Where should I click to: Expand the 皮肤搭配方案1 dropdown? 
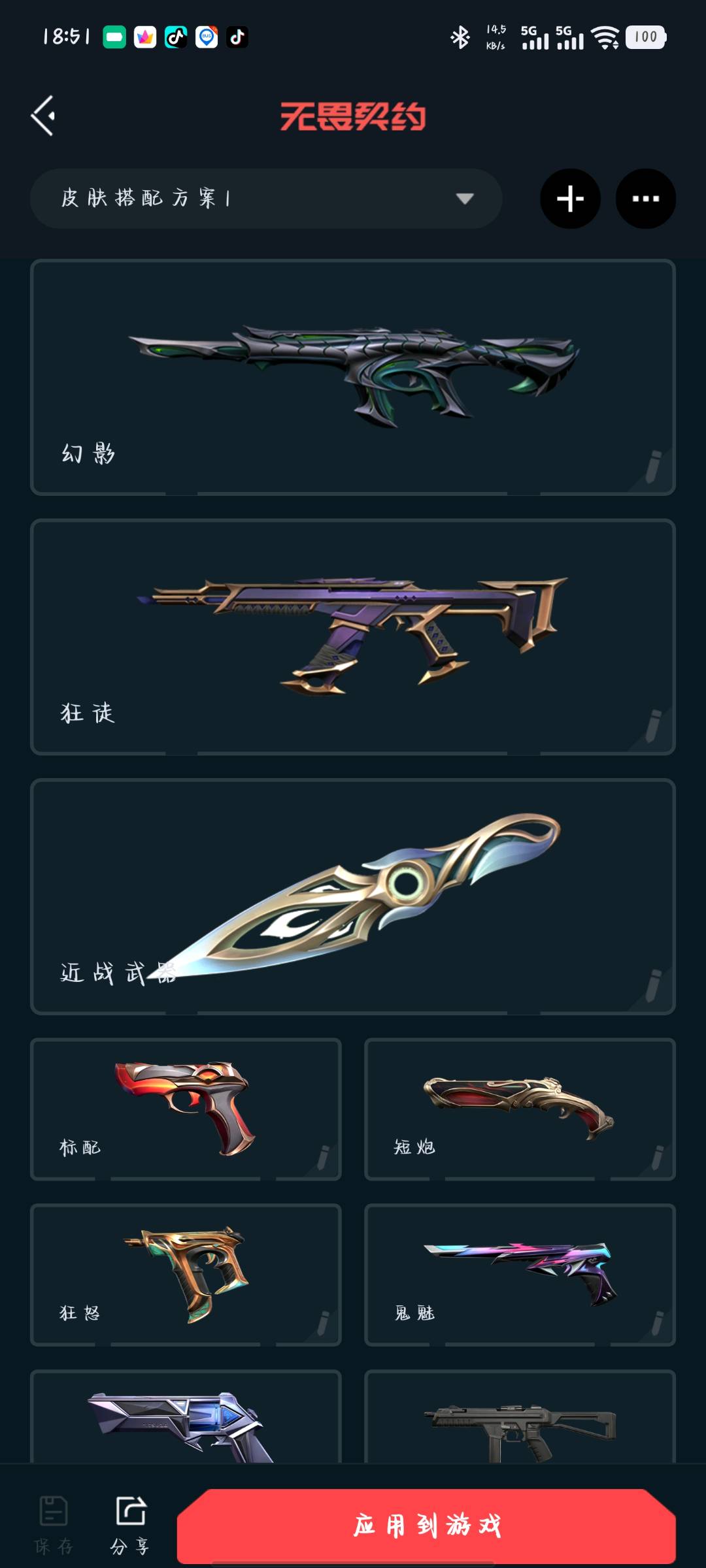point(266,199)
